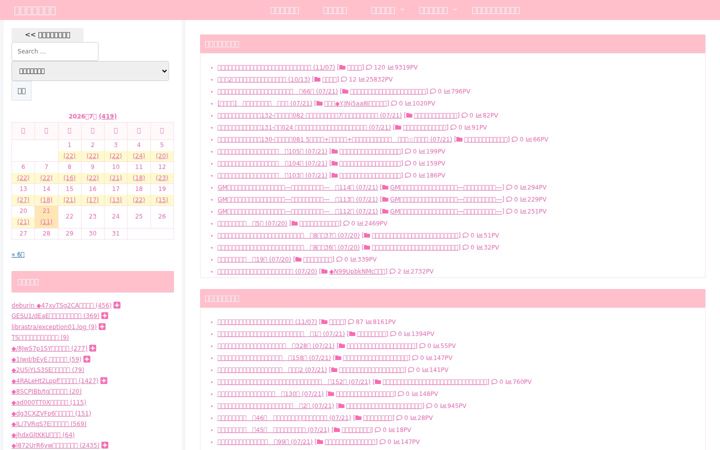
Task: Click the chart icon next to 9319PV
Action: pos(390,68)
